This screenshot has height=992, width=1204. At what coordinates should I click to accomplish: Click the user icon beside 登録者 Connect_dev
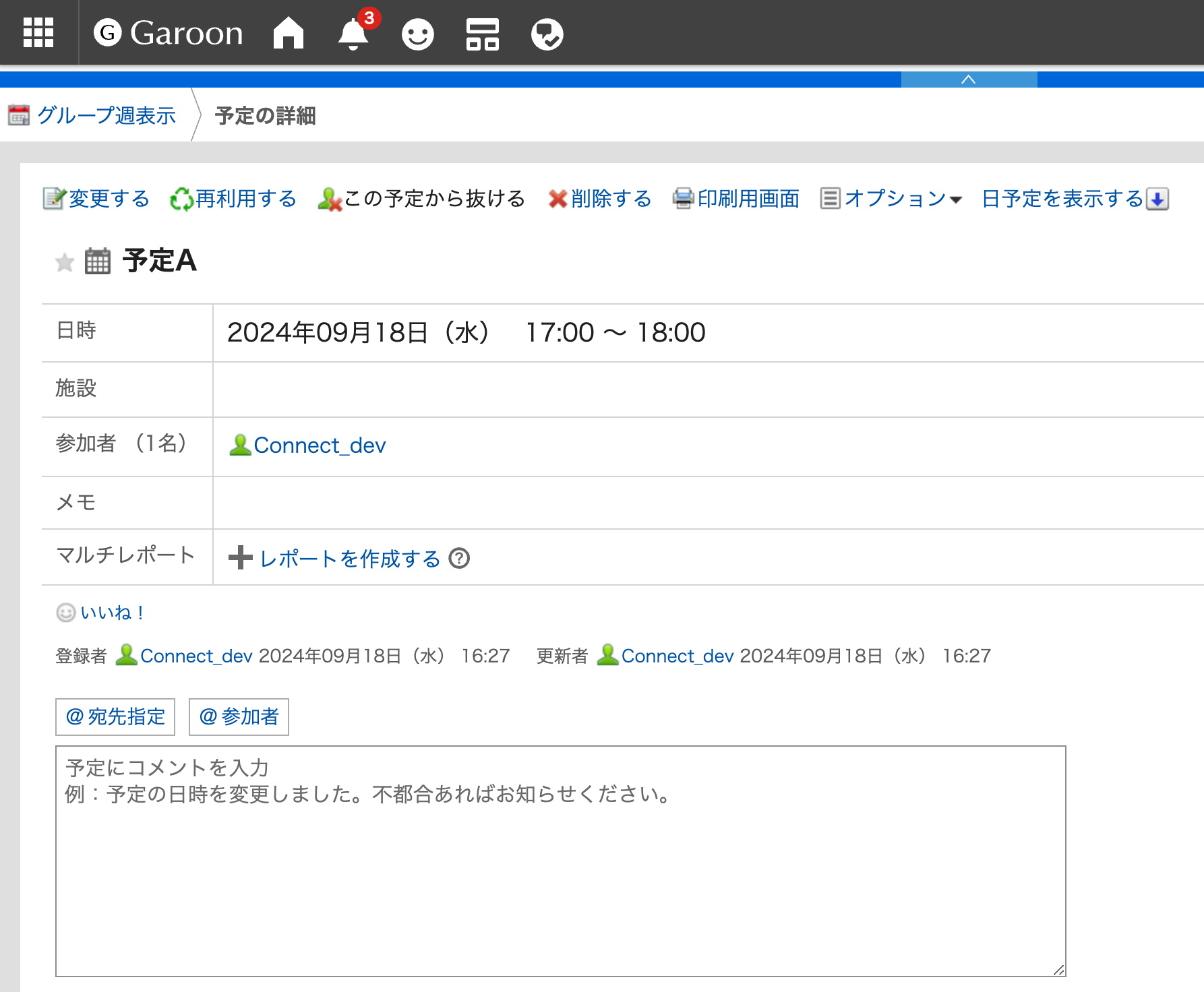click(127, 654)
